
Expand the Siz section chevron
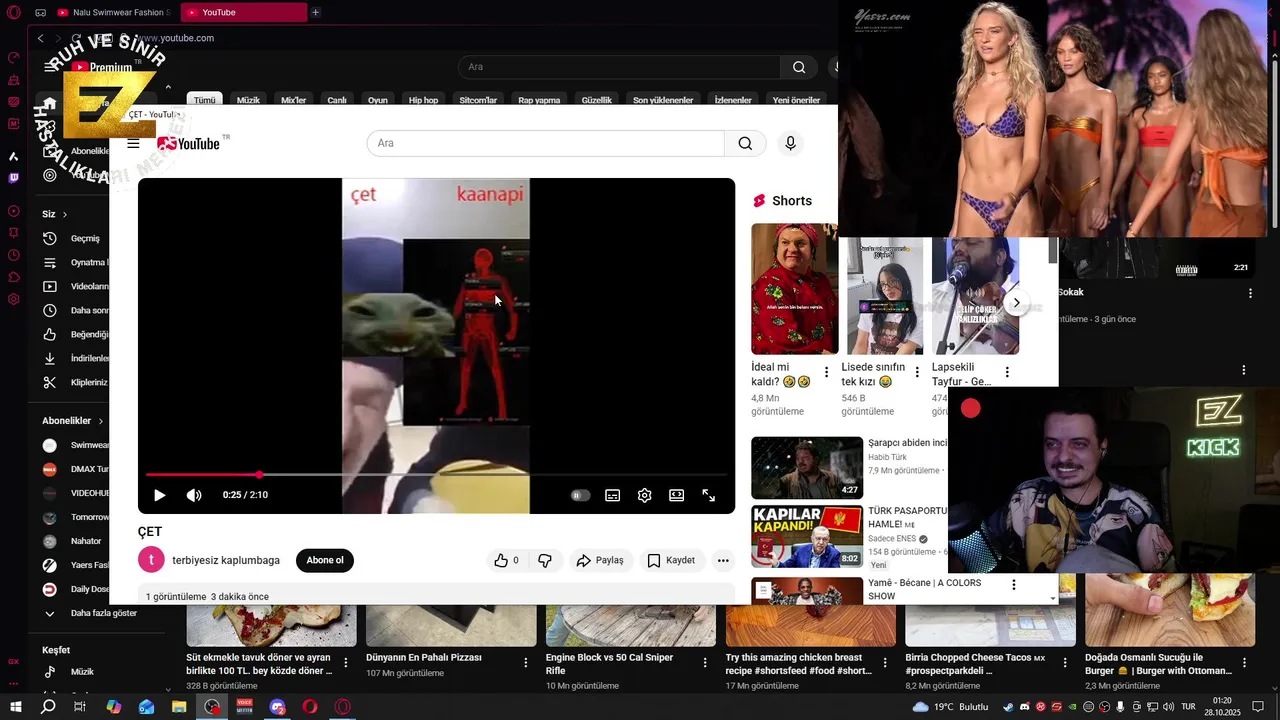tap(65, 214)
